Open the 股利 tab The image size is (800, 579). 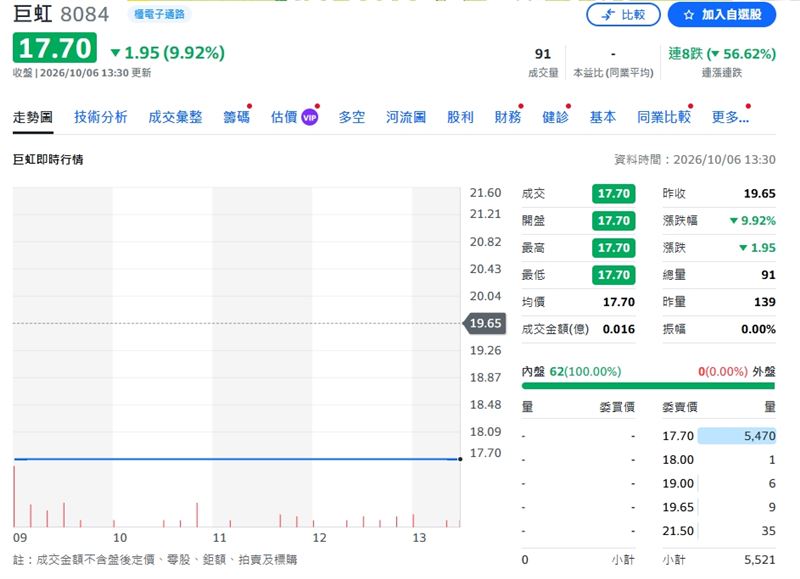point(460,117)
